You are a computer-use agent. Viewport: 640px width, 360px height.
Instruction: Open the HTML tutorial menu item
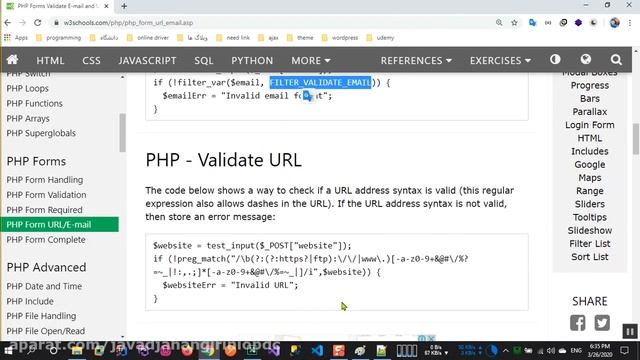pos(50,60)
